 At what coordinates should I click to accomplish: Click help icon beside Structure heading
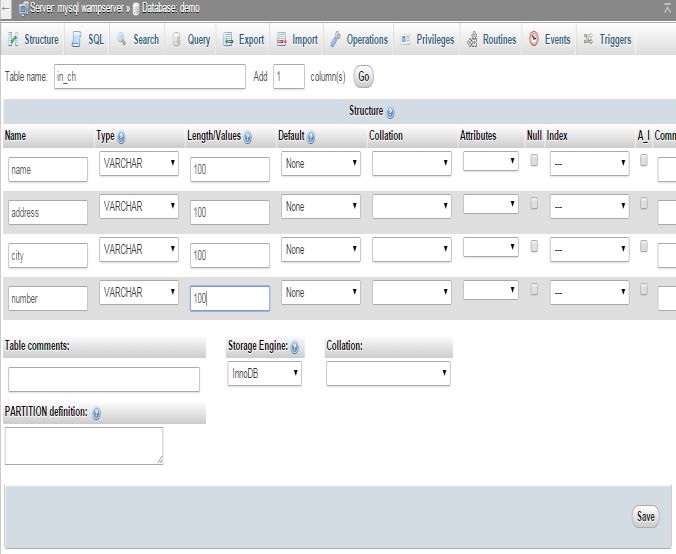390,113
